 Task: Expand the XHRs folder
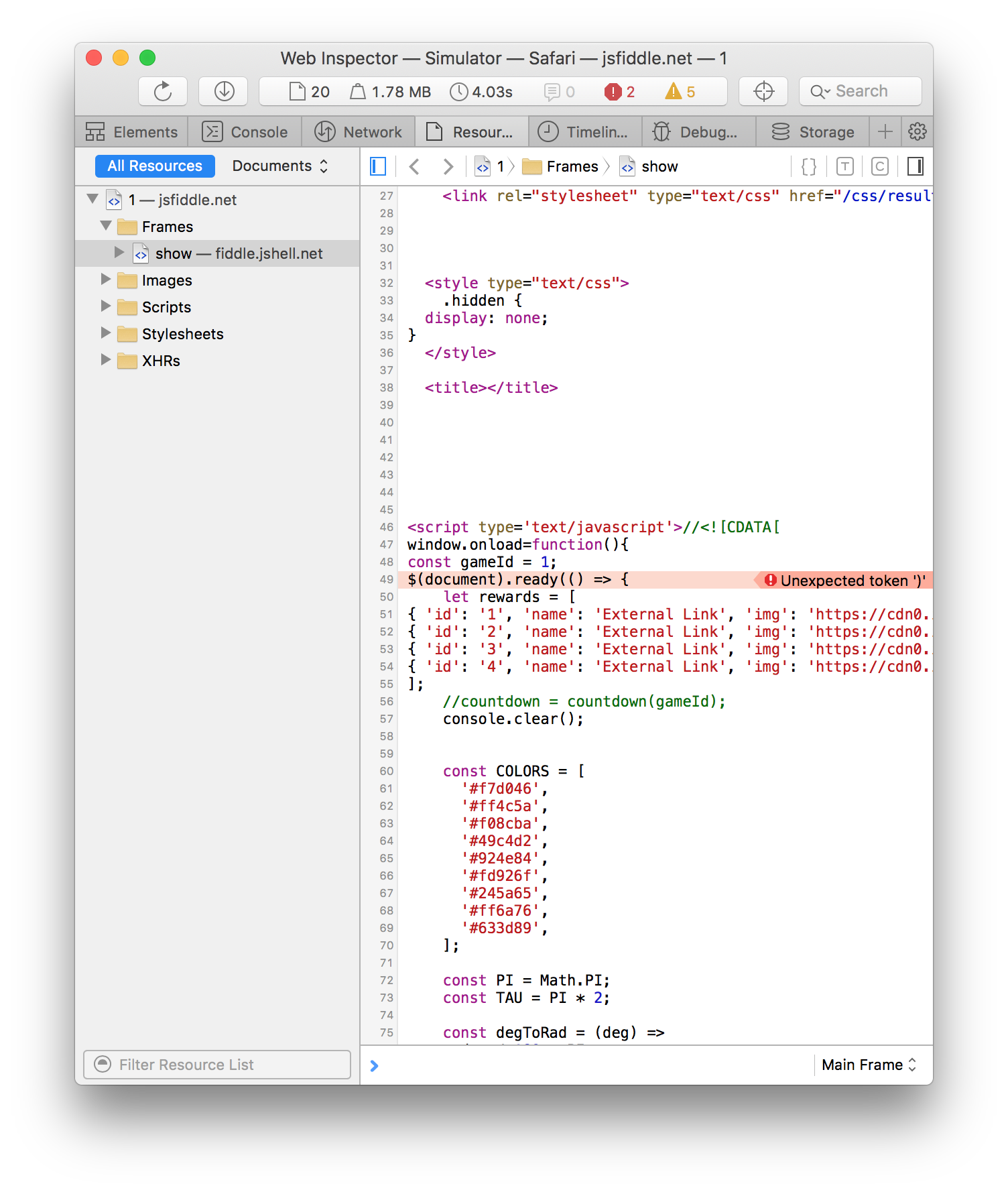[x=106, y=360]
